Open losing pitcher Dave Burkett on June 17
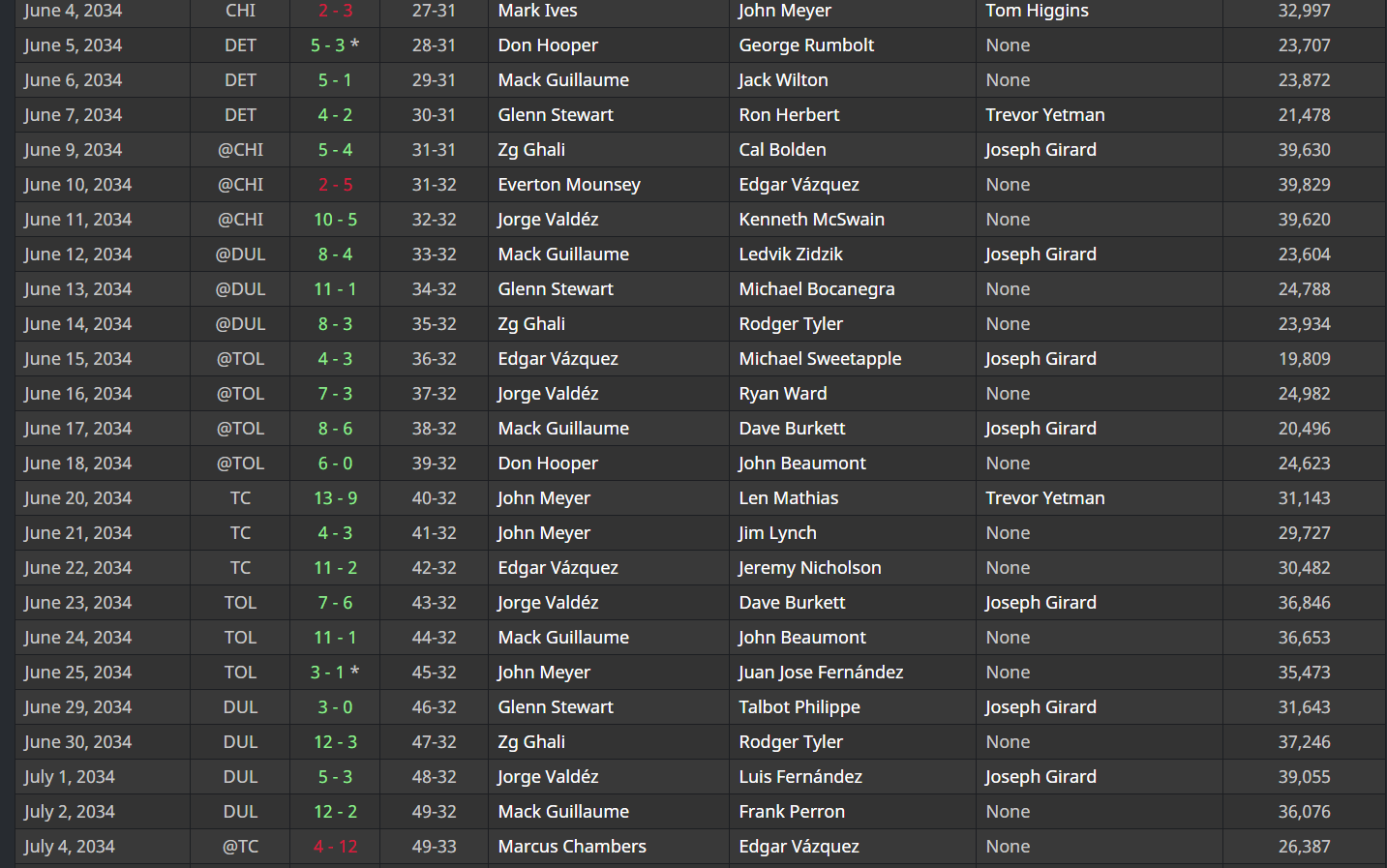Screen dimensions: 1387x868 coord(792,429)
